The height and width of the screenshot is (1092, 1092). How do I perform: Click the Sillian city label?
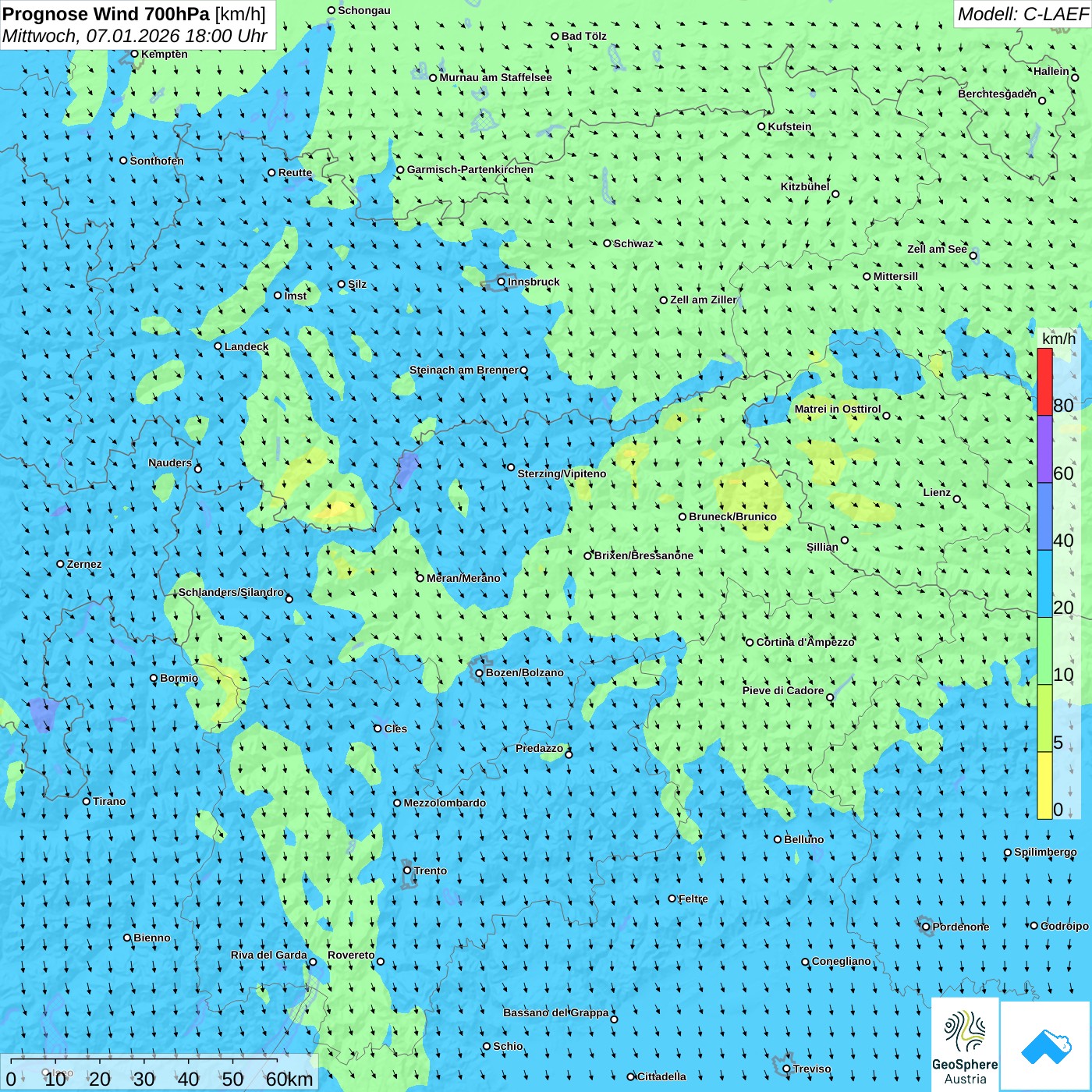(x=822, y=547)
